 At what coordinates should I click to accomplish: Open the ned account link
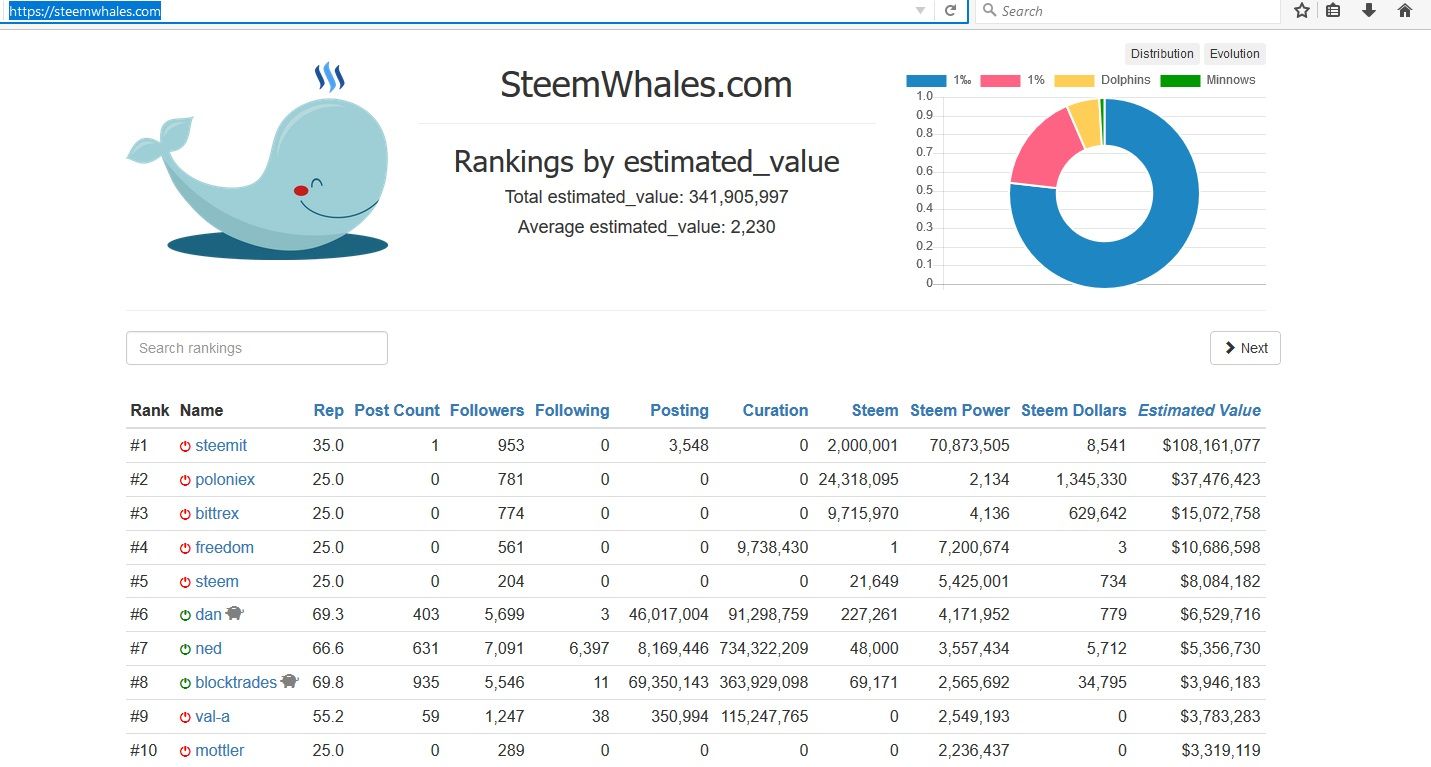coord(208,648)
